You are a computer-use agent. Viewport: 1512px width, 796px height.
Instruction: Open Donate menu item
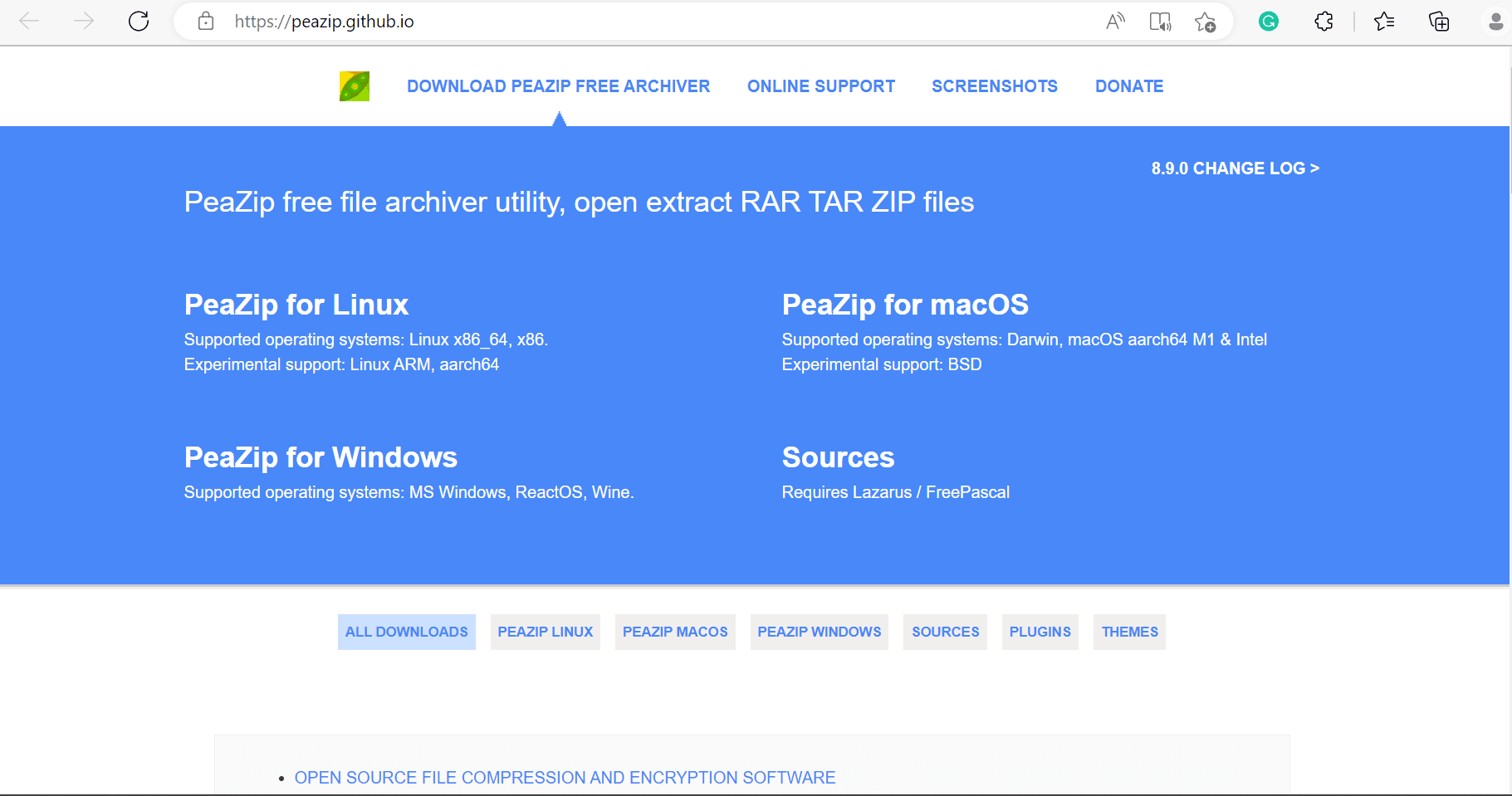point(1129,86)
